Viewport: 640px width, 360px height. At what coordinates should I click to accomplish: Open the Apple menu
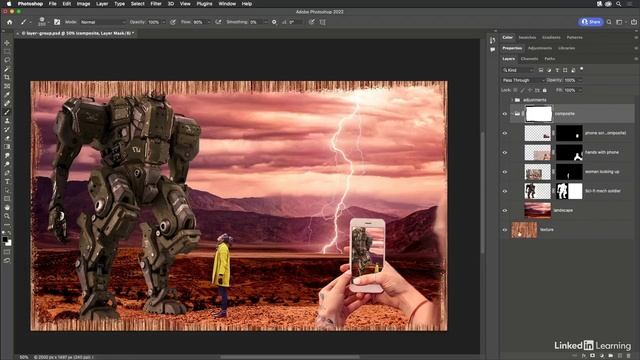(9, 4)
